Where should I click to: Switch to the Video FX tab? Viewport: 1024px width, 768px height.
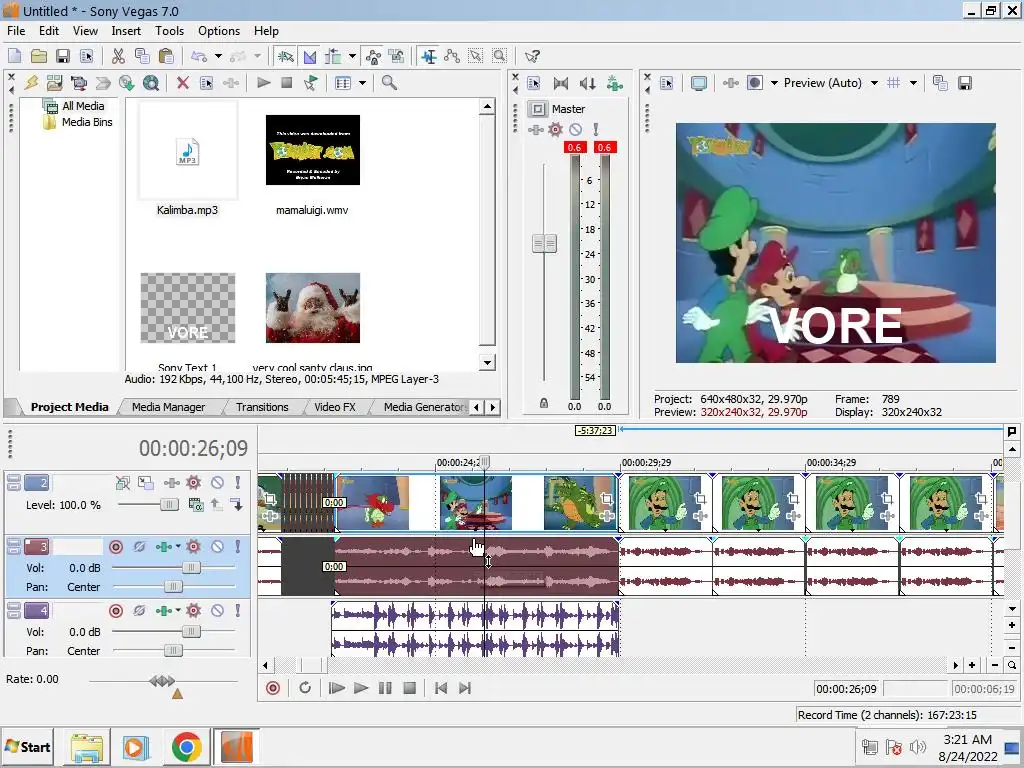(x=335, y=407)
